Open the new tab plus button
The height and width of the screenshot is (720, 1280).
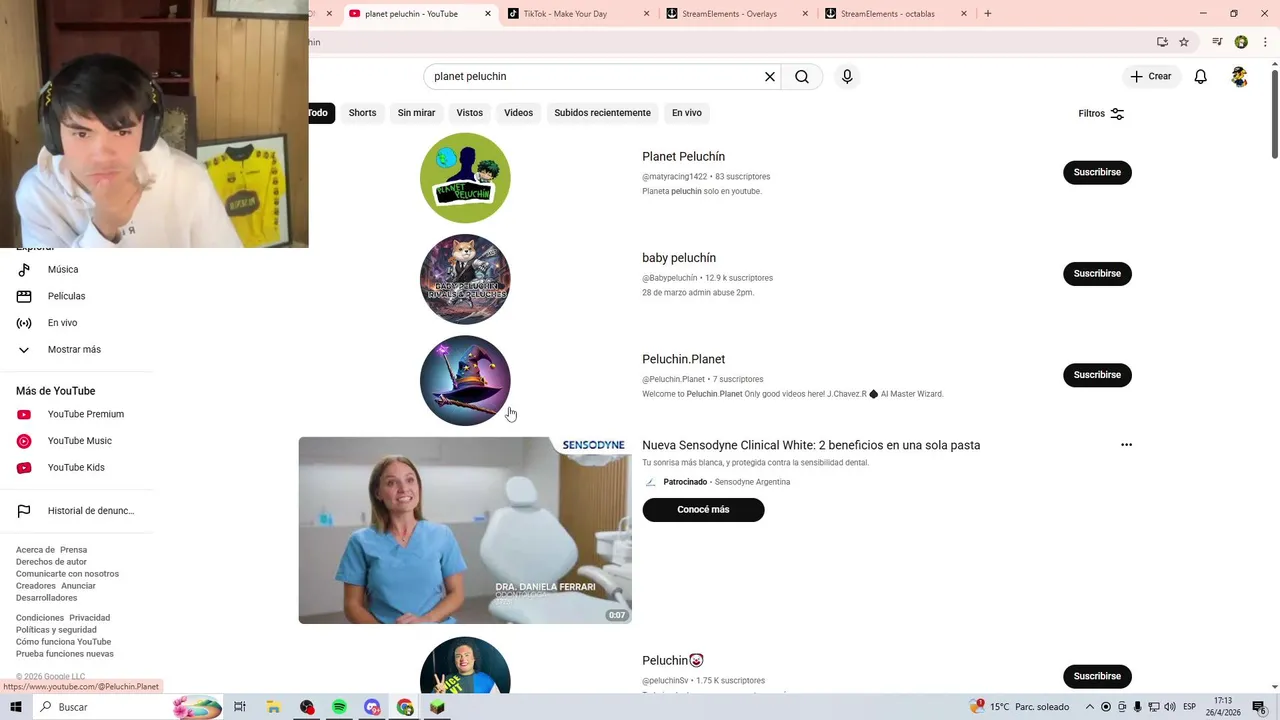(988, 13)
